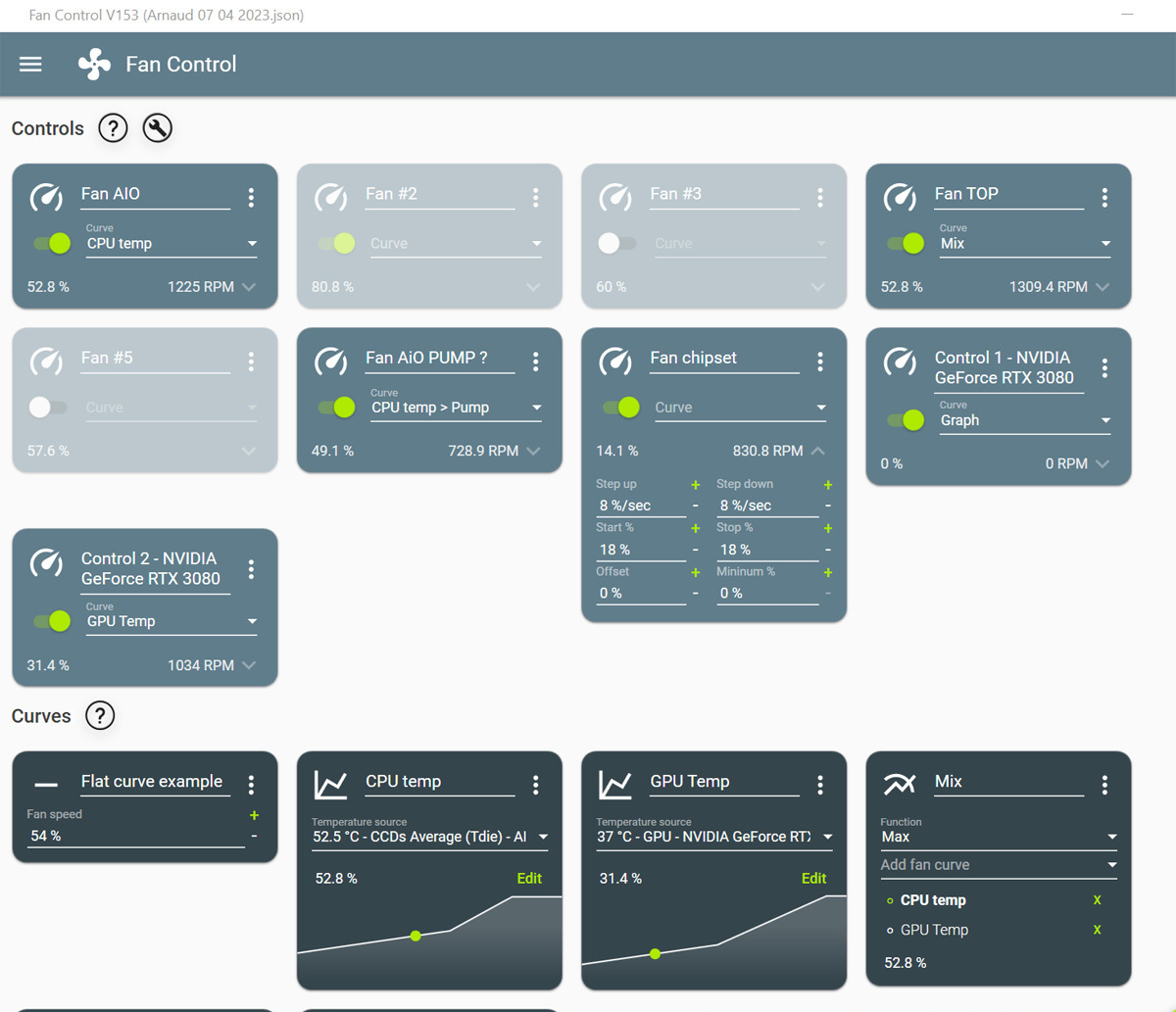Screen dimensions: 1176x1012
Task: Remove CPU temp from Mix curve
Action: [x=1098, y=900]
